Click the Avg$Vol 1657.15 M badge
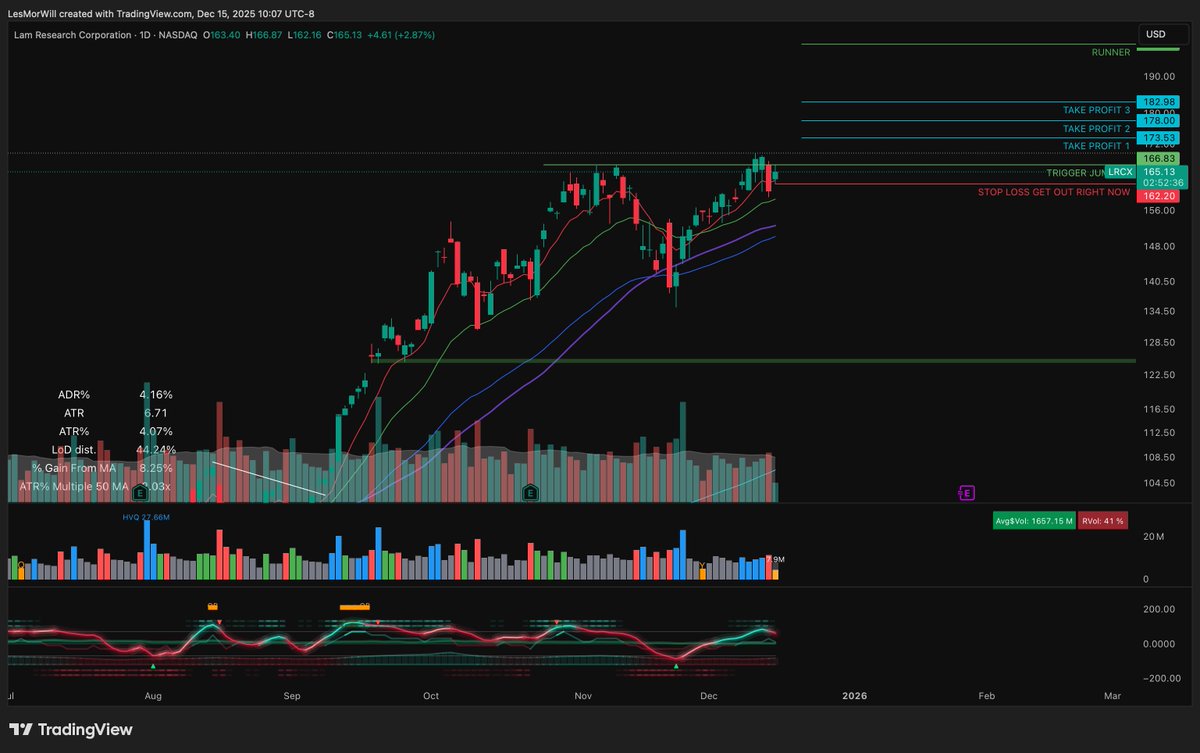 [1034, 521]
